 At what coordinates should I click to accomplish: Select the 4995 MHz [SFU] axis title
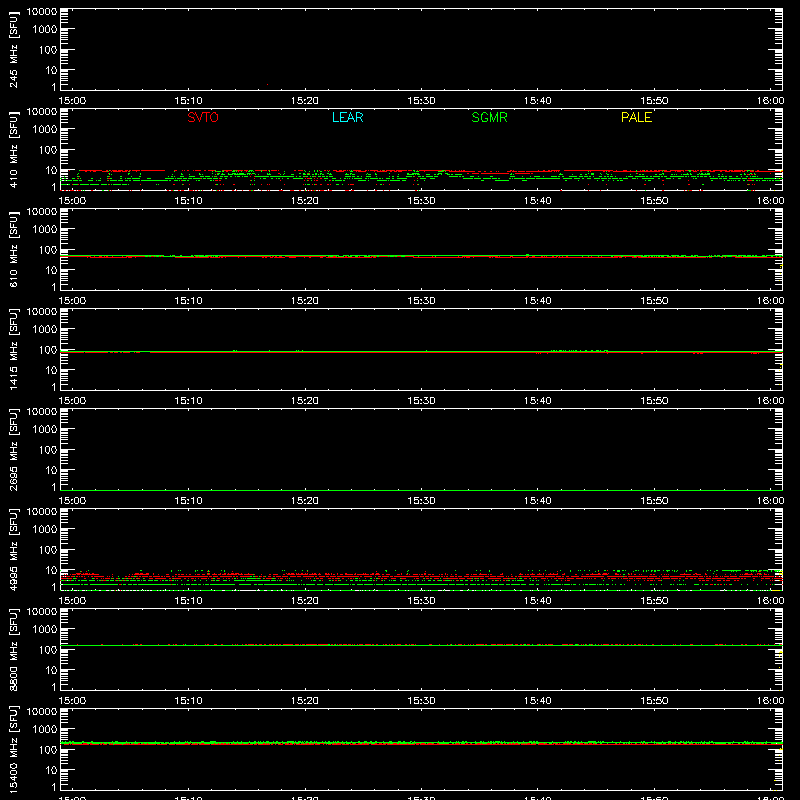tap(14, 549)
